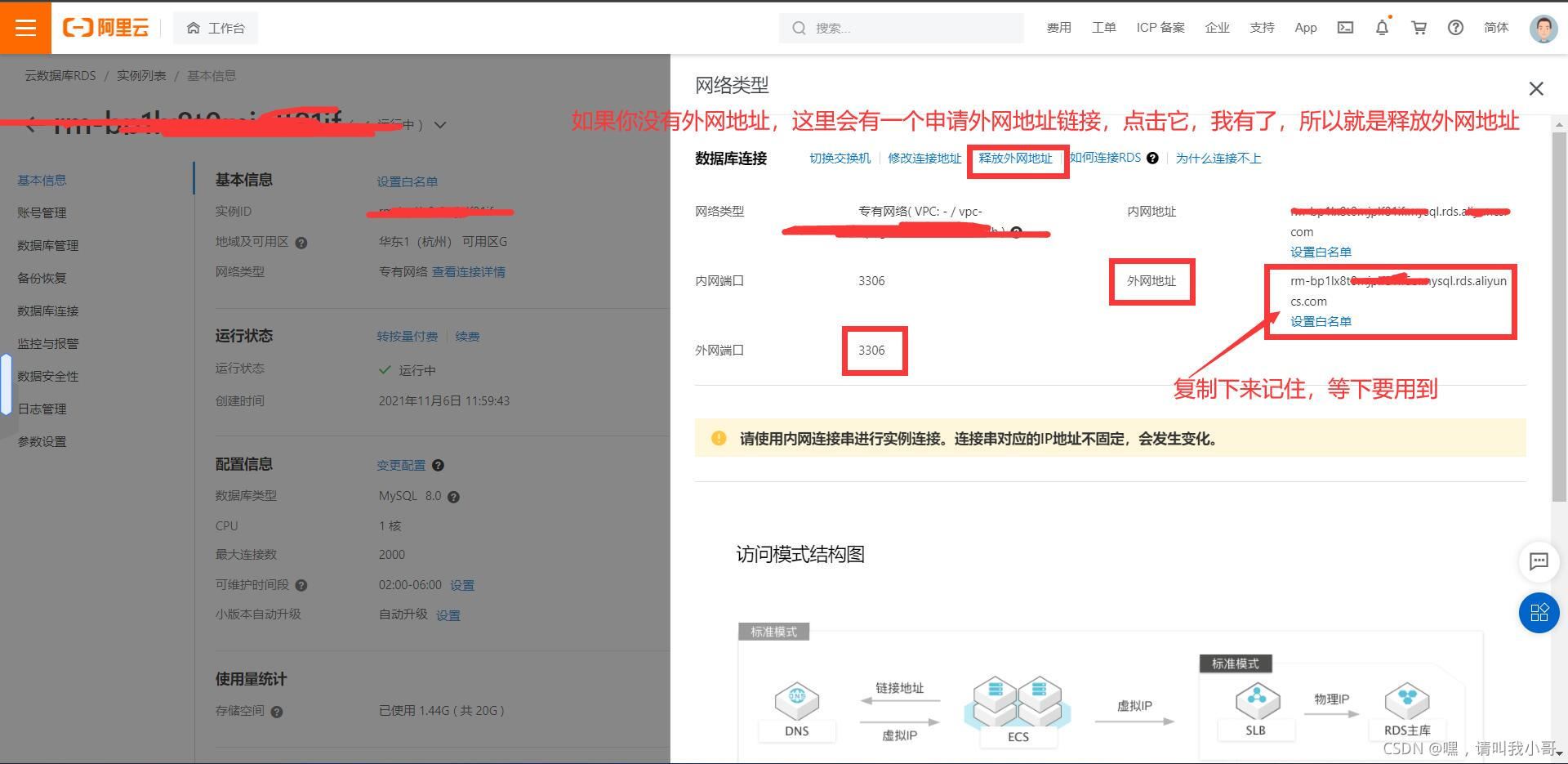
Task: Click 设置白名单 beside 基本信息 heading
Action: (407, 182)
